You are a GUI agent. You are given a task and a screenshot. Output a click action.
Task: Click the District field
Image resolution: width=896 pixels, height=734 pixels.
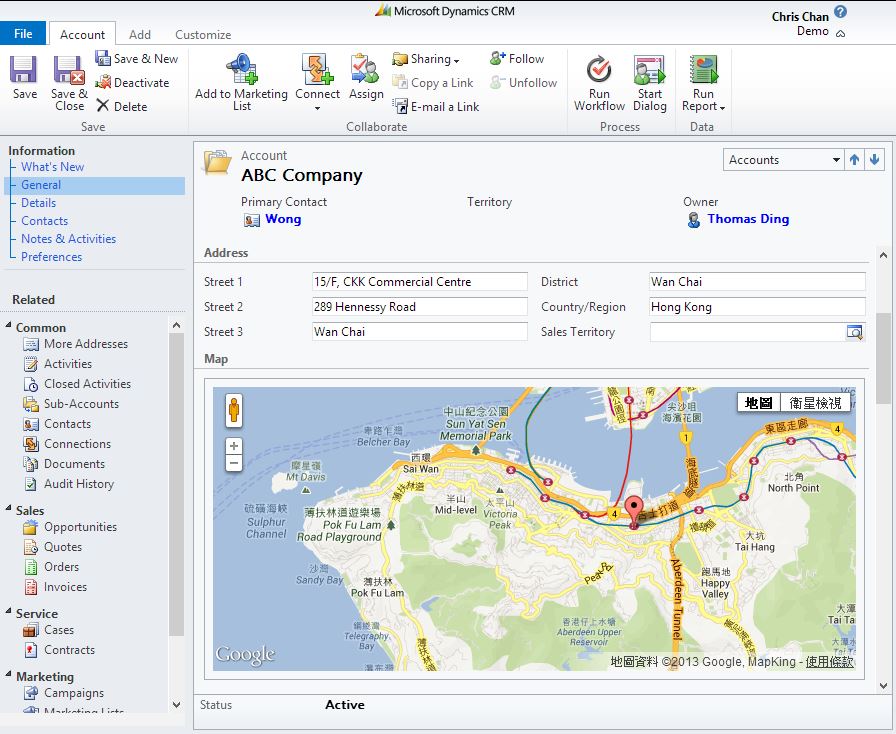click(757, 282)
